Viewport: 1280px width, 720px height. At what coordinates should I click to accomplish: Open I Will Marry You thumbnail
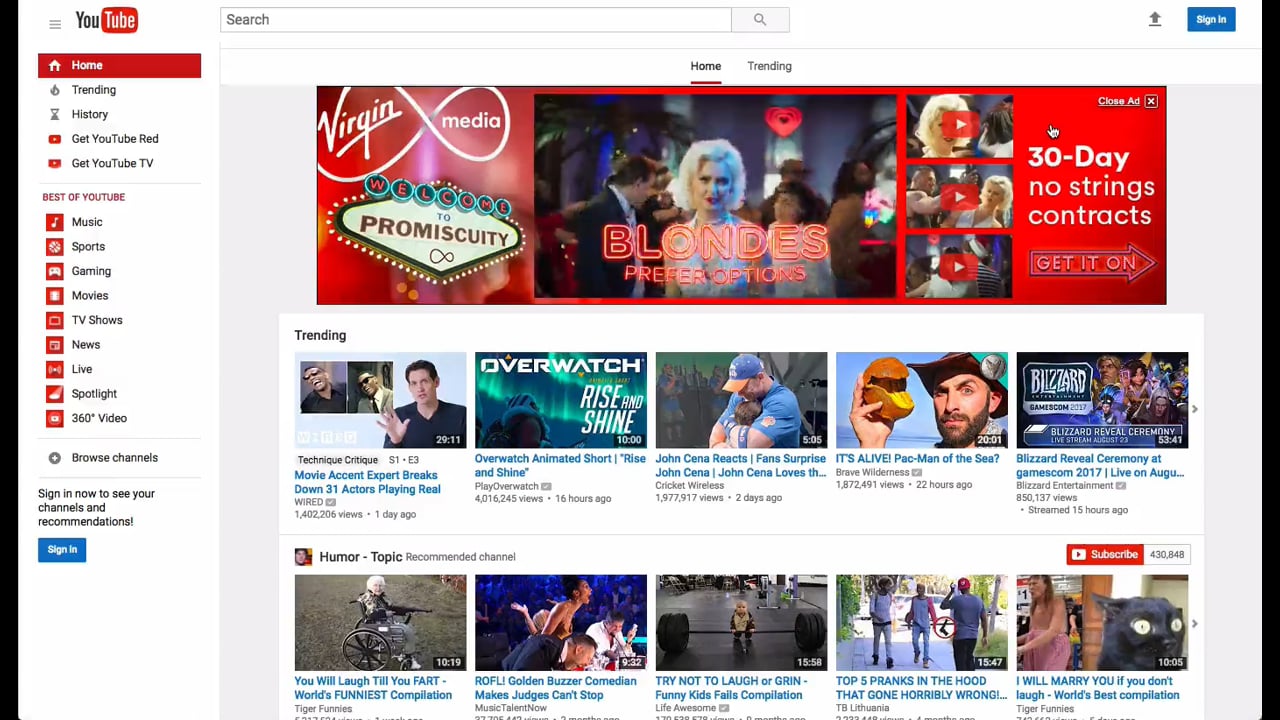1102,622
